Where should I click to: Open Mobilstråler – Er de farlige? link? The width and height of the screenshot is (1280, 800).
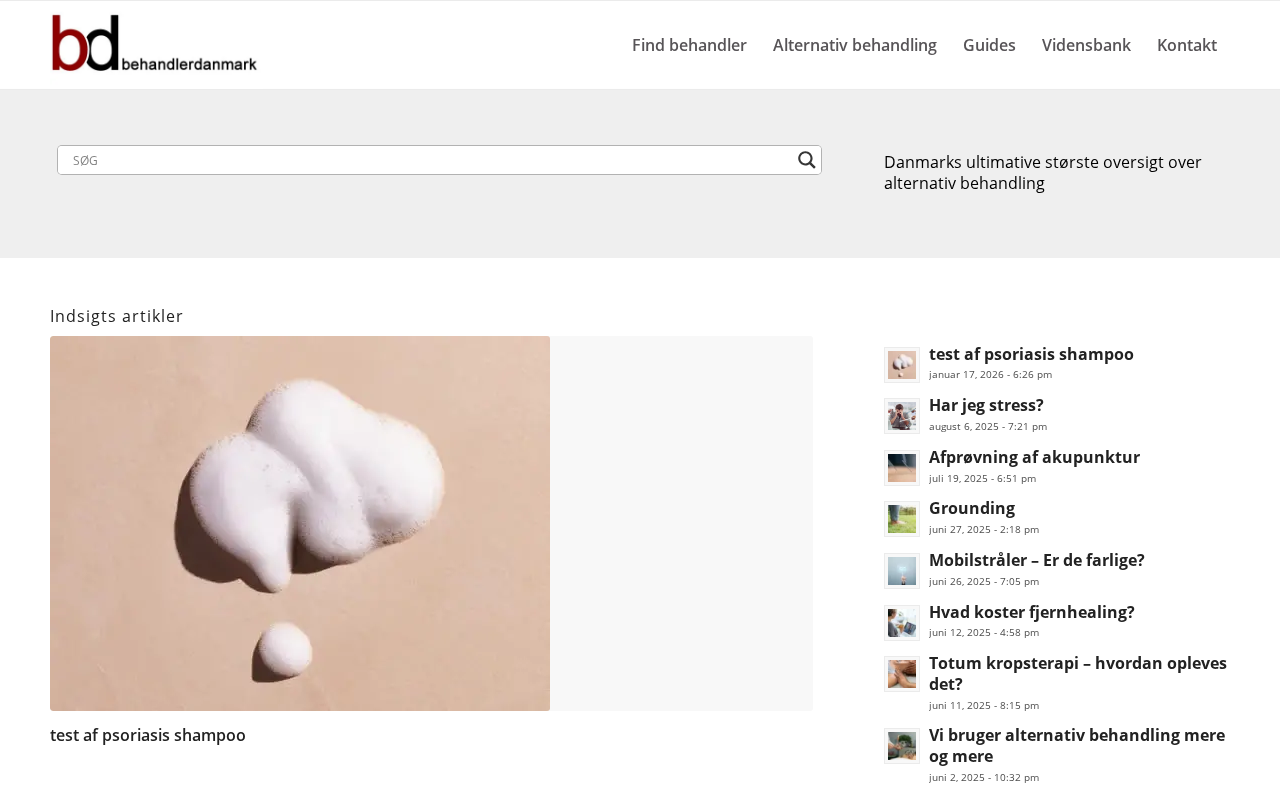coord(1036,560)
